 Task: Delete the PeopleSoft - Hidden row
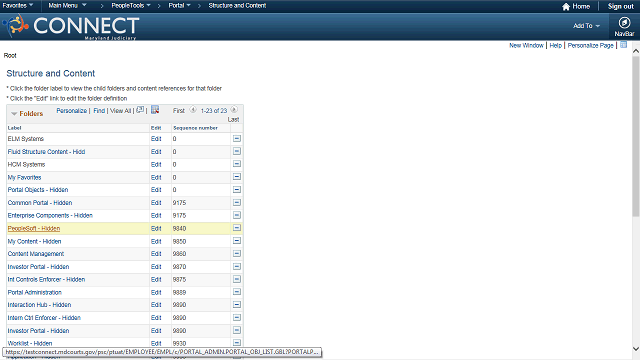point(237,228)
